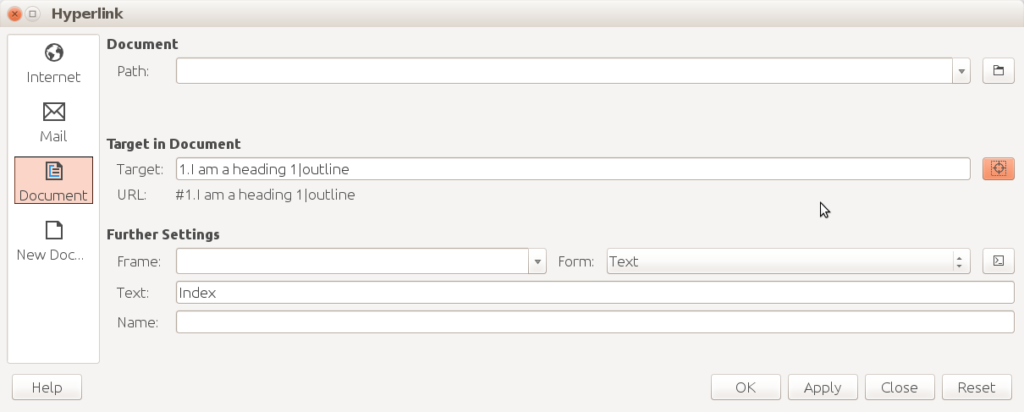Click the Text field containing Index
Viewport: 1024px width, 412px height.
[x=595, y=293]
